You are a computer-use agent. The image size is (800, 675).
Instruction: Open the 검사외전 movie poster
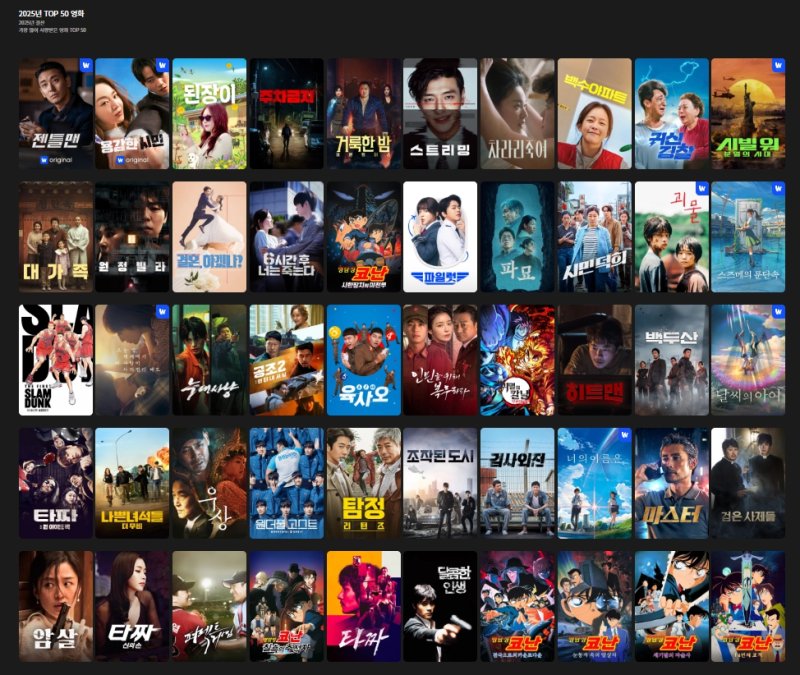pyautogui.click(x=517, y=483)
